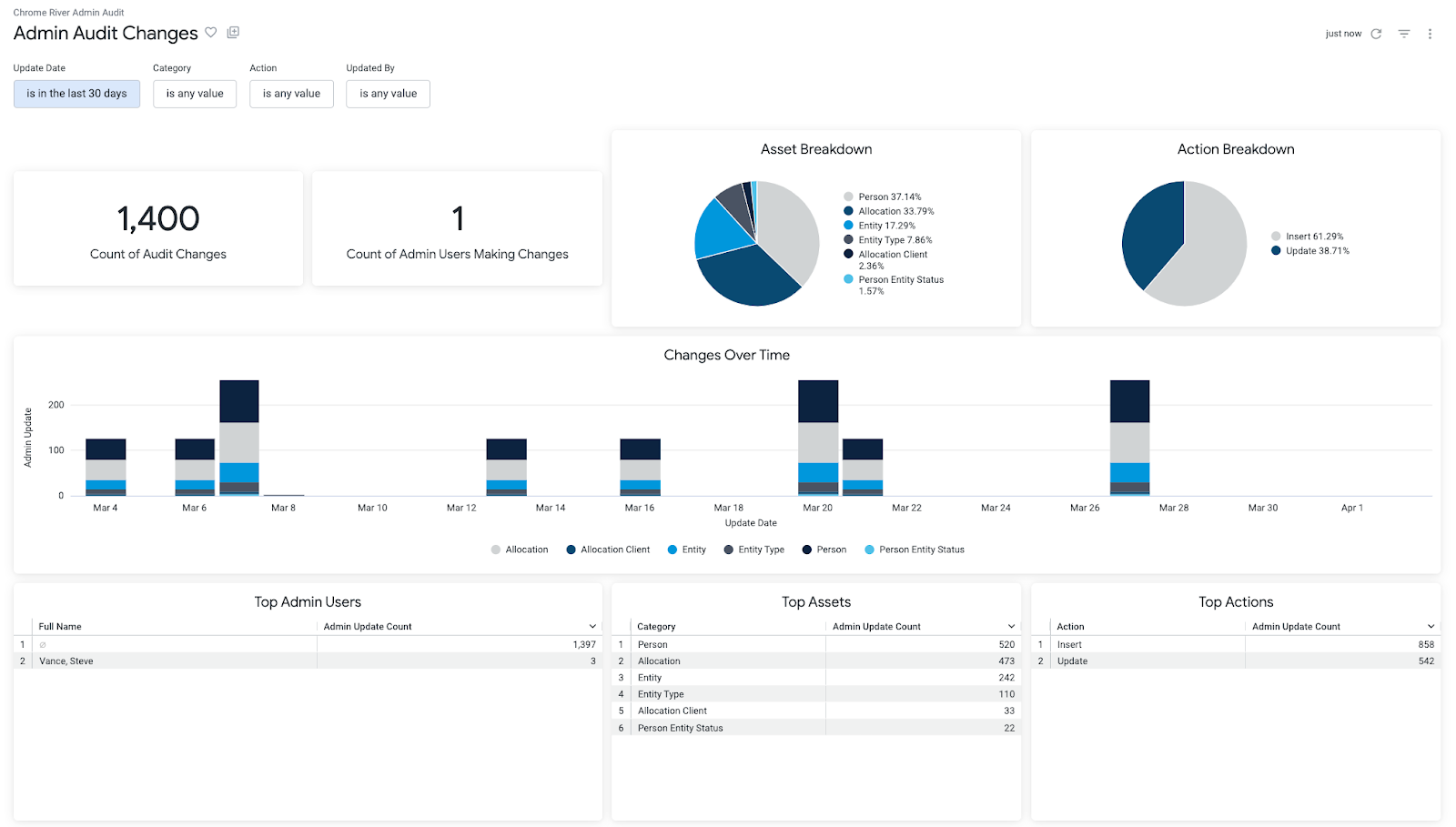Open the three-dot dashboard actions menu

pyautogui.click(x=1431, y=33)
